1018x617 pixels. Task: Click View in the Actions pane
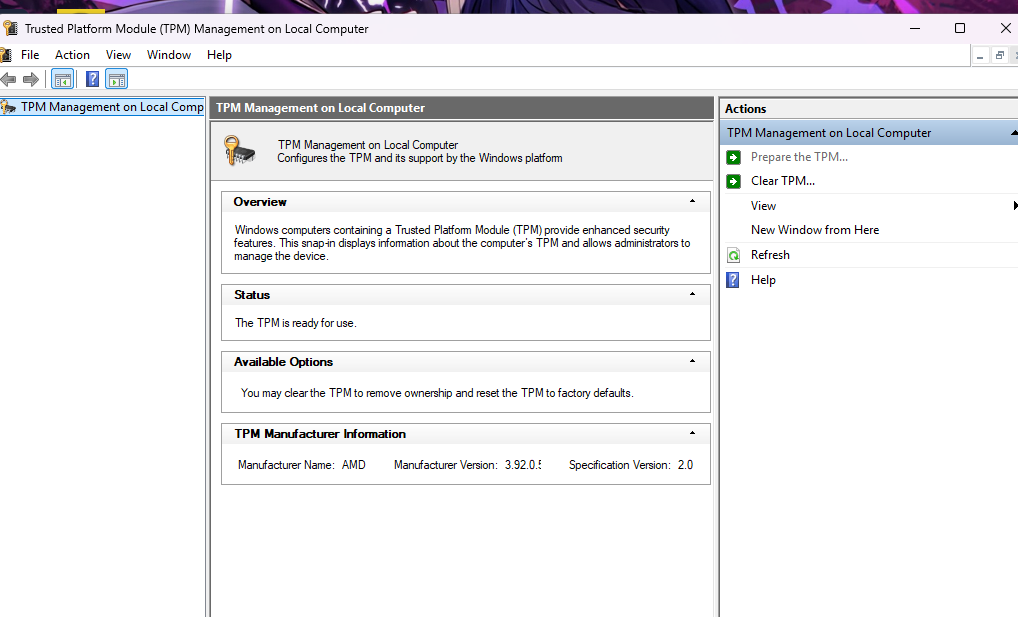pyautogui.click(x=763, y=206)
